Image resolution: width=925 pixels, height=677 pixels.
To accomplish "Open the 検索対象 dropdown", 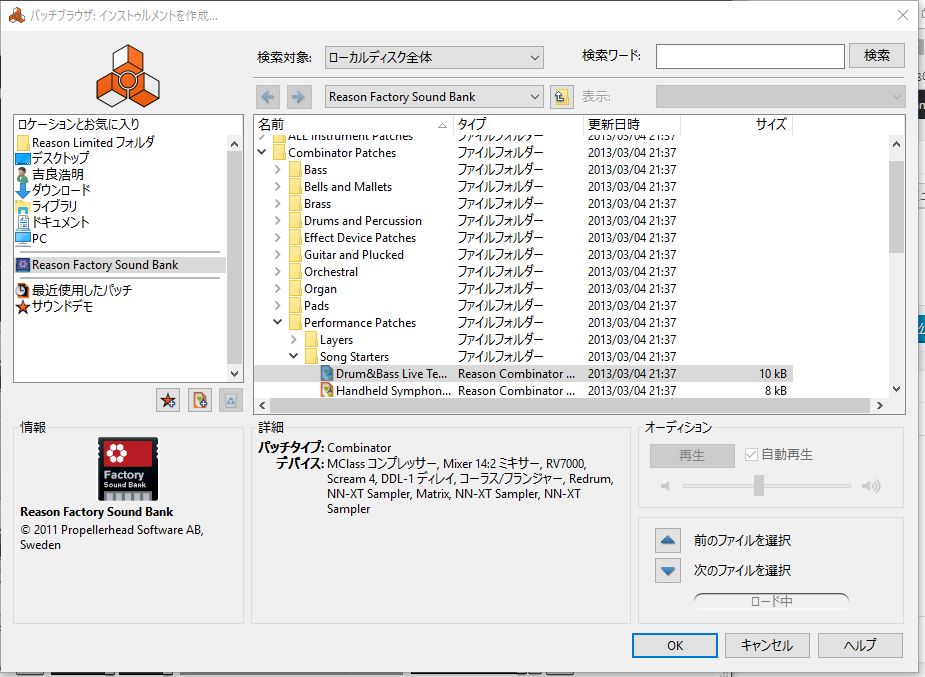I will 434,57.
